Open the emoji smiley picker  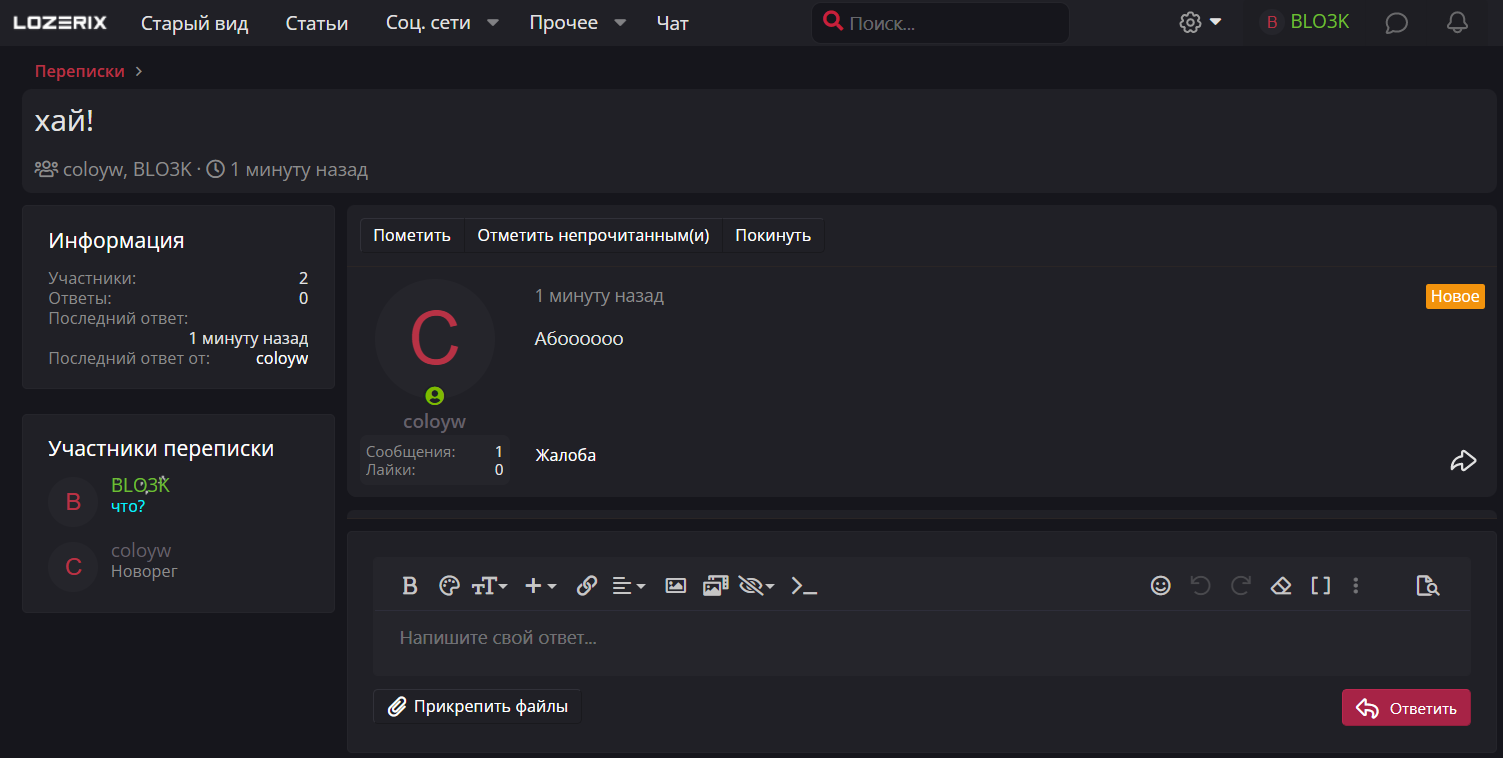click(x=1160, y=586)
